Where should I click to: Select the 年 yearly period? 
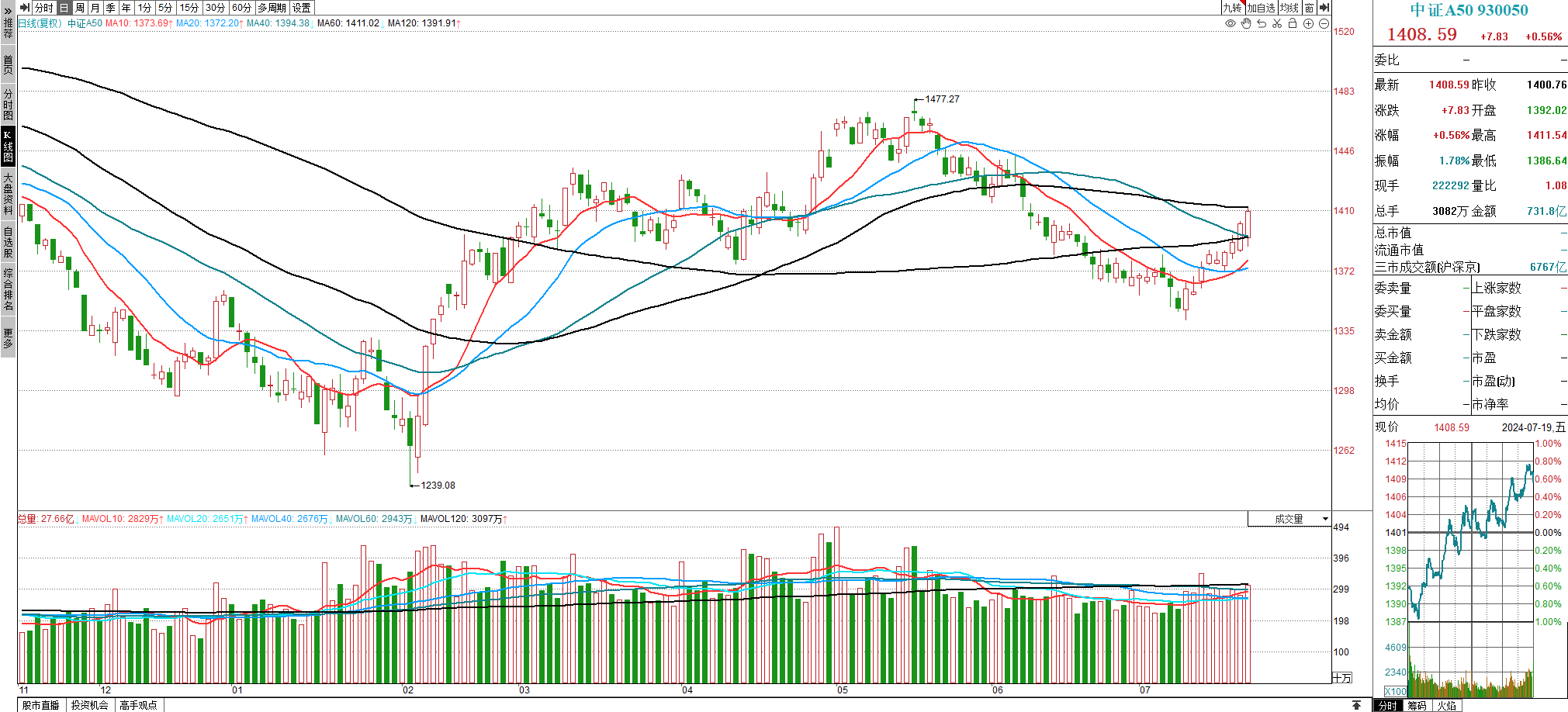(126, 8)
